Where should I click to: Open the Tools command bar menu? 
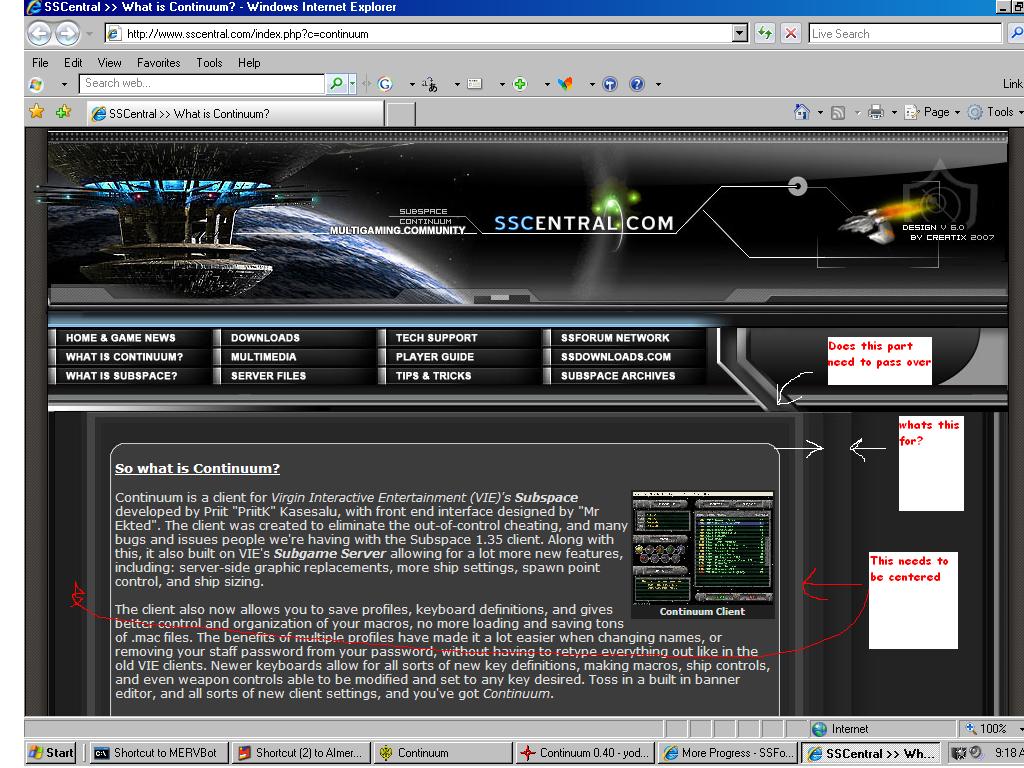[995, 112]
